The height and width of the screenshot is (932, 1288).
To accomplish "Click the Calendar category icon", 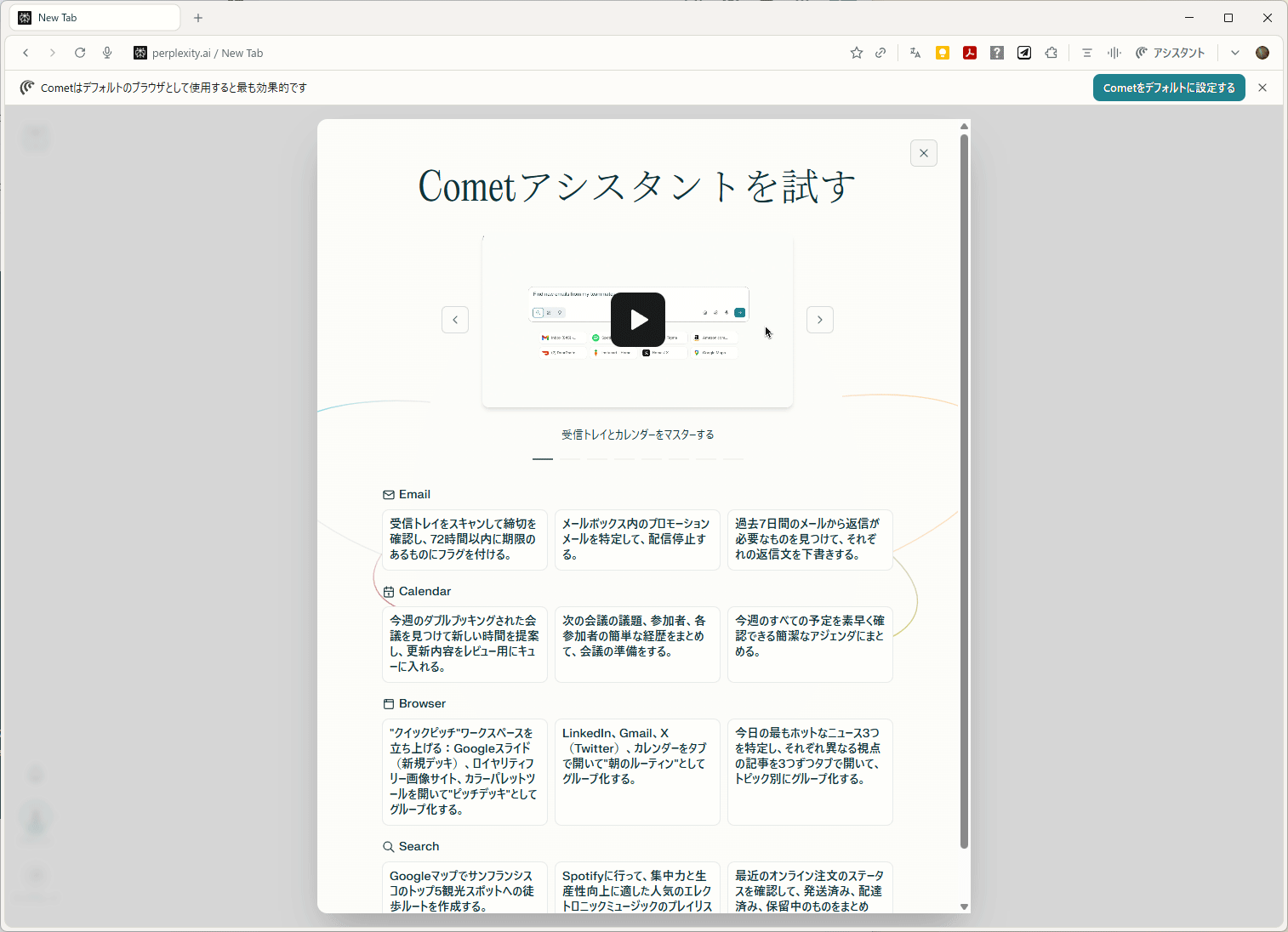I will pyautogui.click(x=389, y=592).
